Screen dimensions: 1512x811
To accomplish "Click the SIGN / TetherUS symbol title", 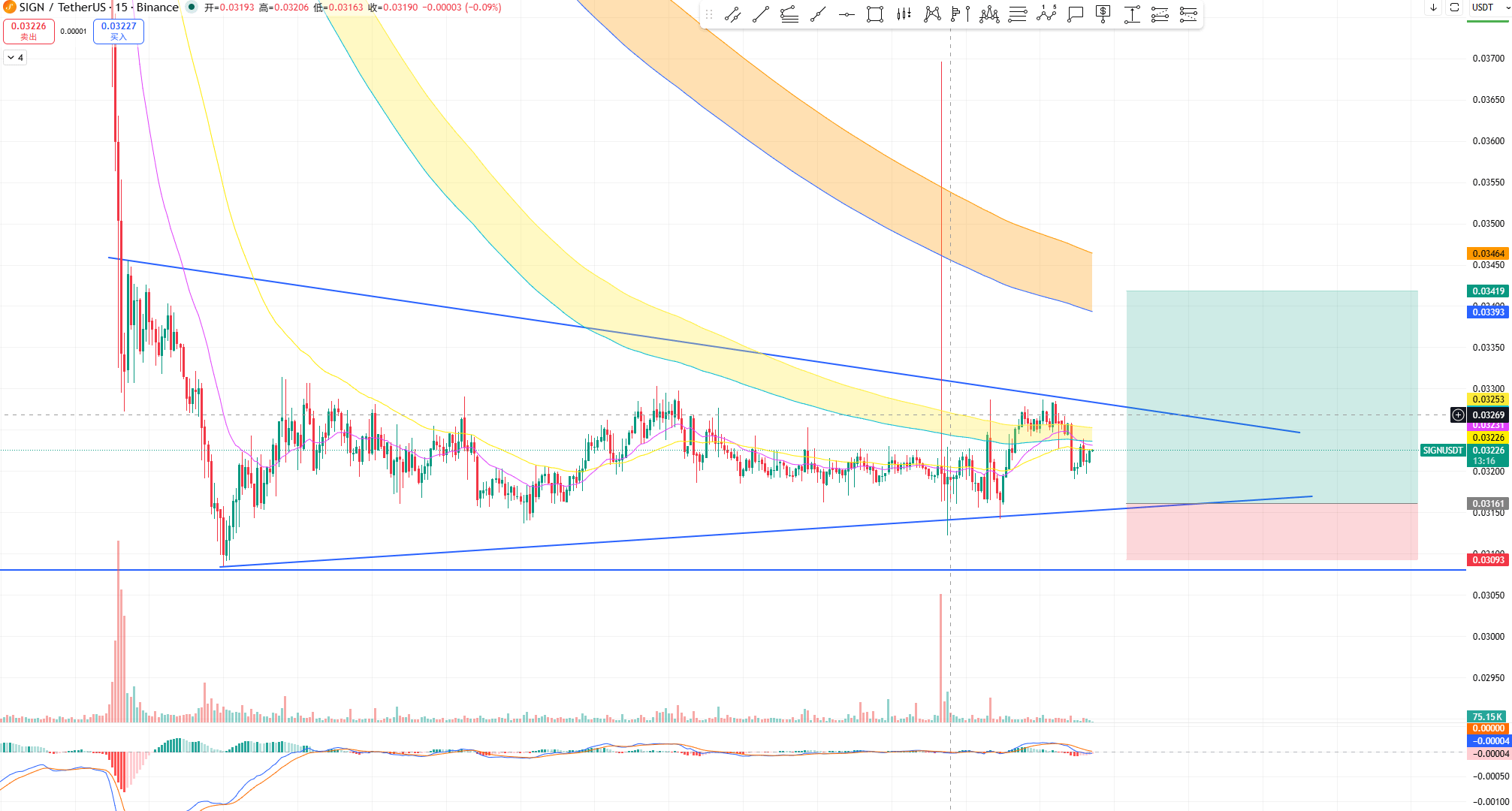I will pos(63,8).
